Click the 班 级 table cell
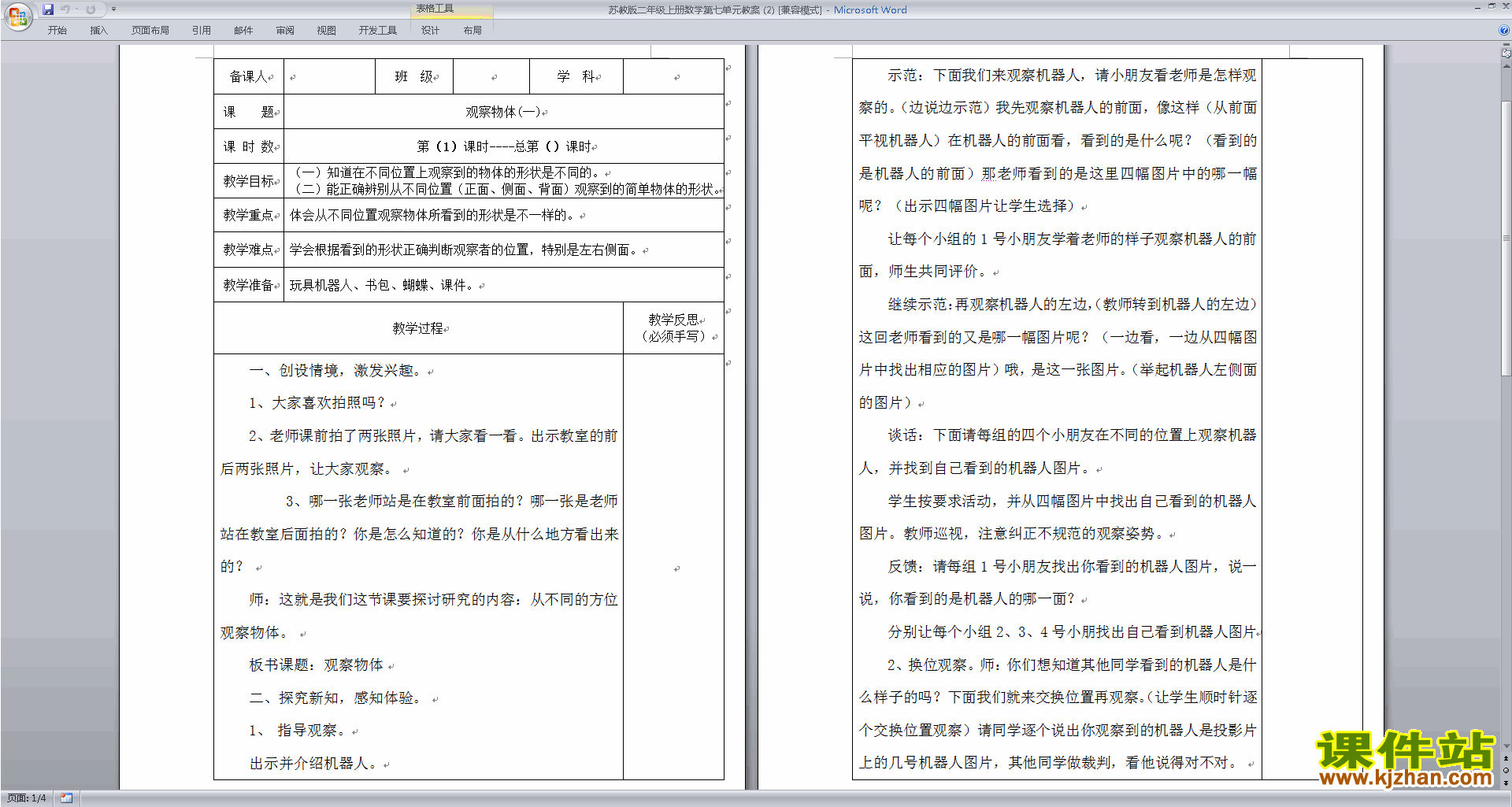The image size is (1512, 807). [x=414, y=76]
